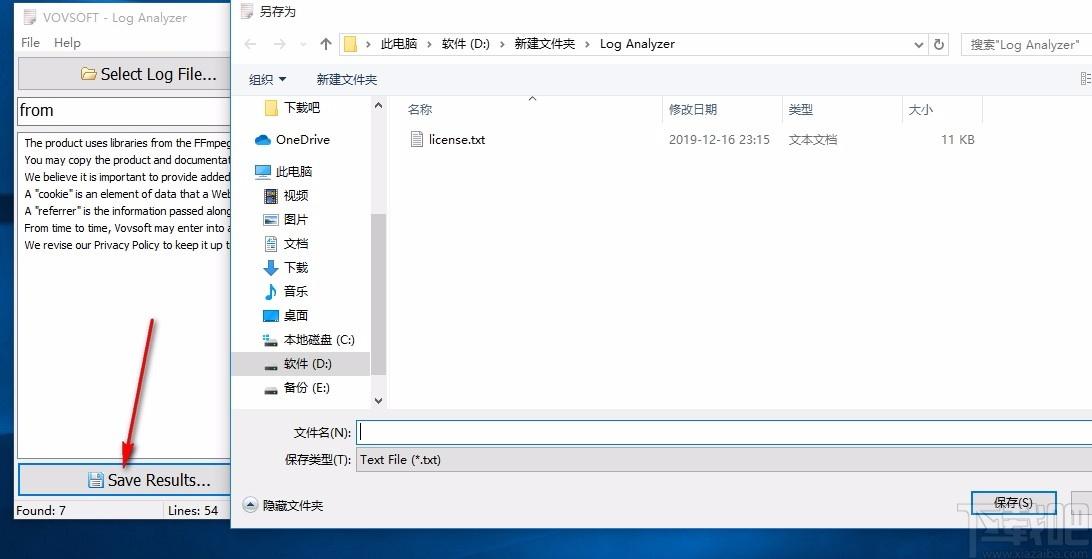Click navigation pane scroll down arrow
This screenshot has width=1092, height=559.
(x=378, y=401)
